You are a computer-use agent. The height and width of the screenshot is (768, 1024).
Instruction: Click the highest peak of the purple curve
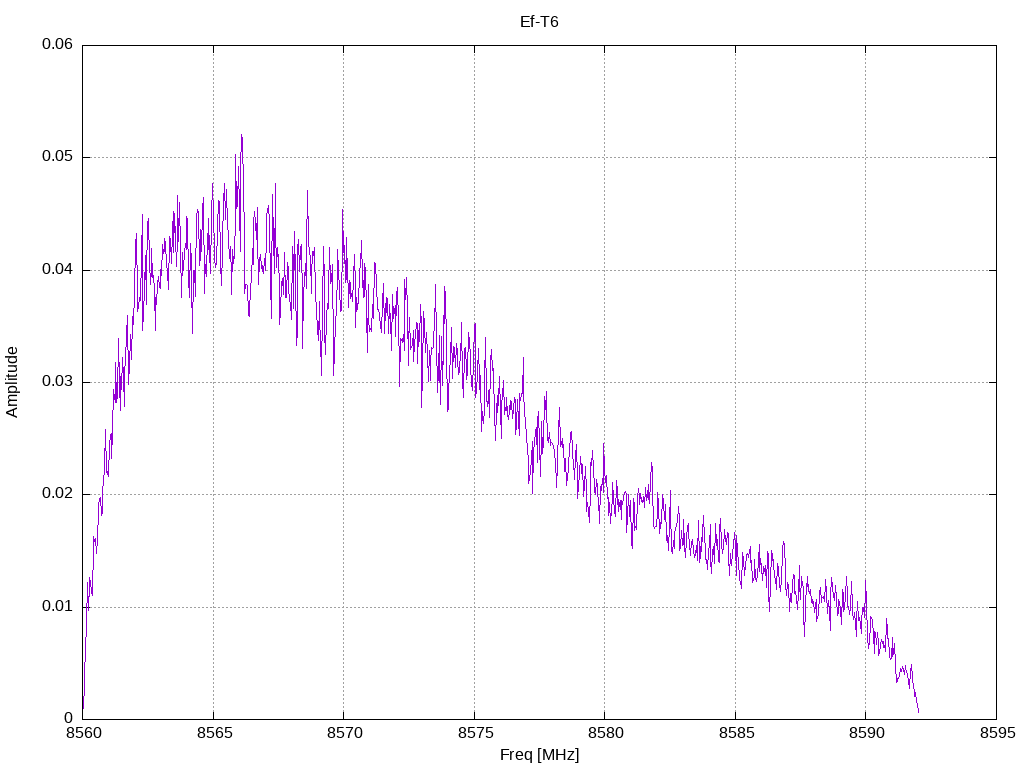(x=242, y=136)
